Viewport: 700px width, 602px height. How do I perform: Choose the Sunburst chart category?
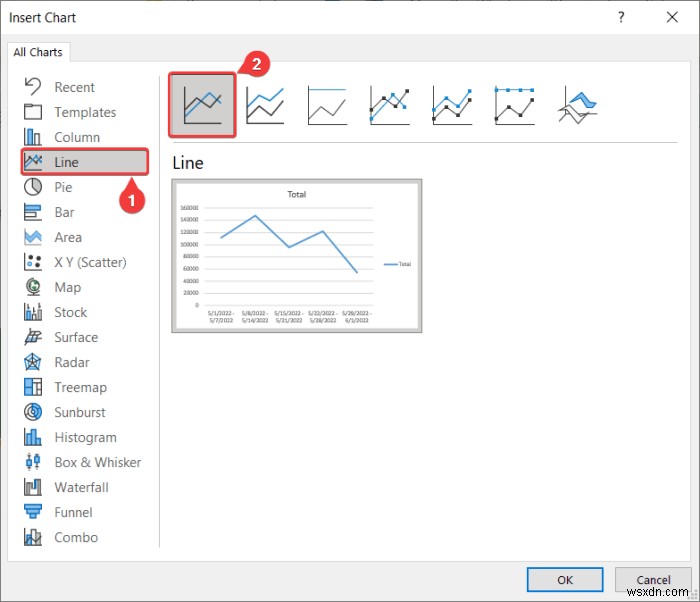[x=84, y=412]
